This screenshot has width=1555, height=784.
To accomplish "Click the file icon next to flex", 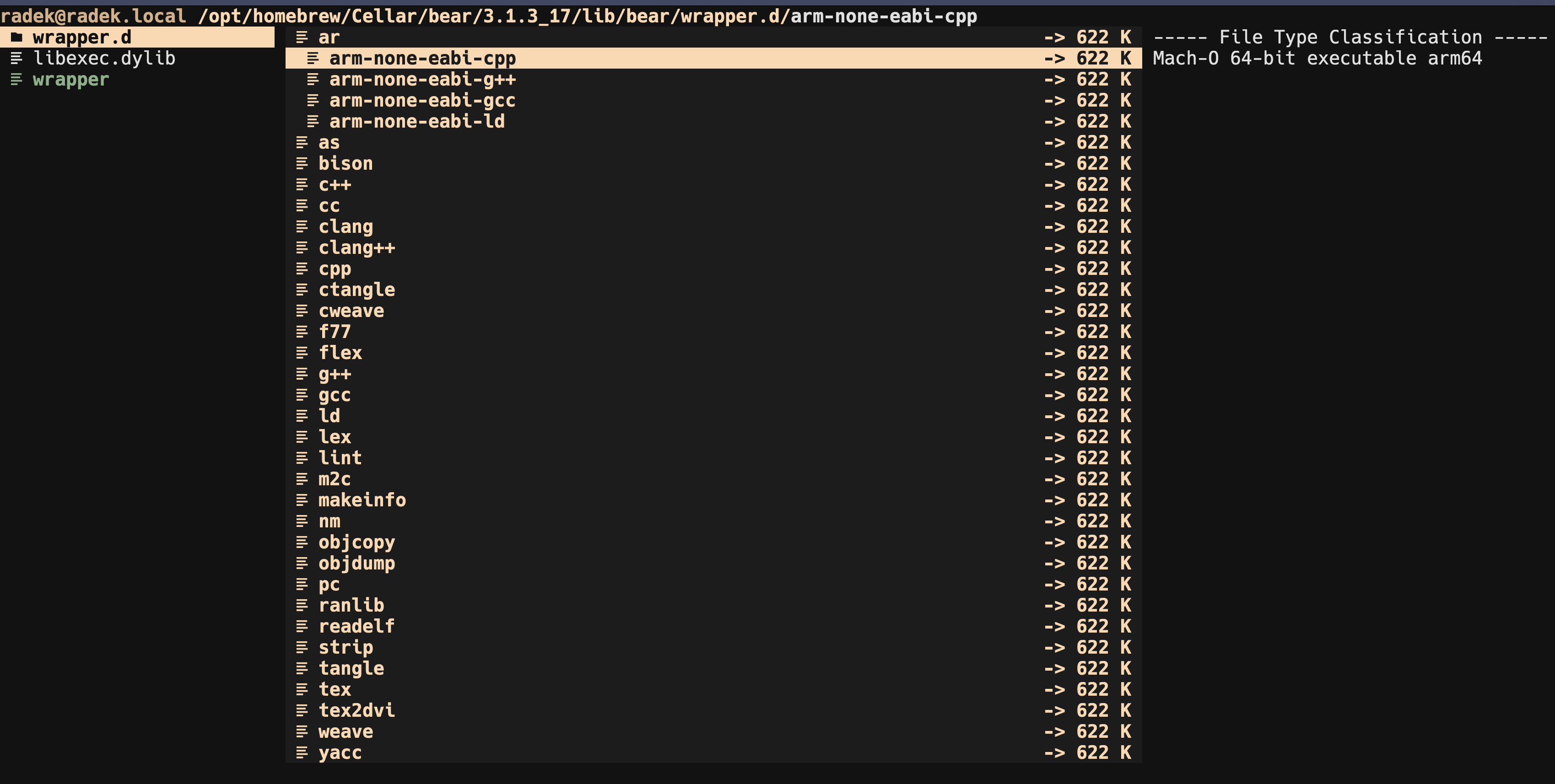I will pyautogui.click(x=302, y=353).
